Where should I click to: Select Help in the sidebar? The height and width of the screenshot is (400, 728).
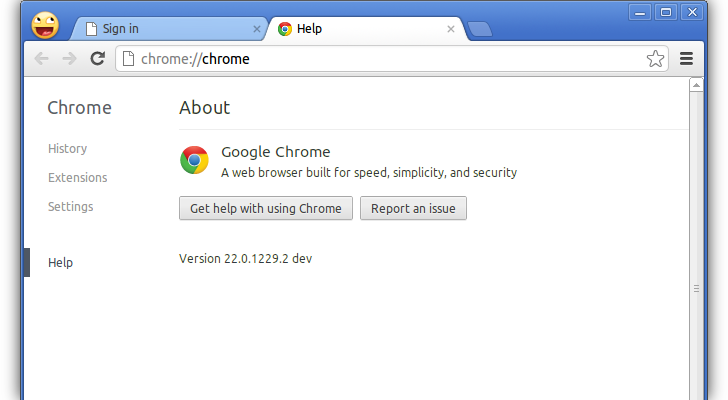click(60, 263)
